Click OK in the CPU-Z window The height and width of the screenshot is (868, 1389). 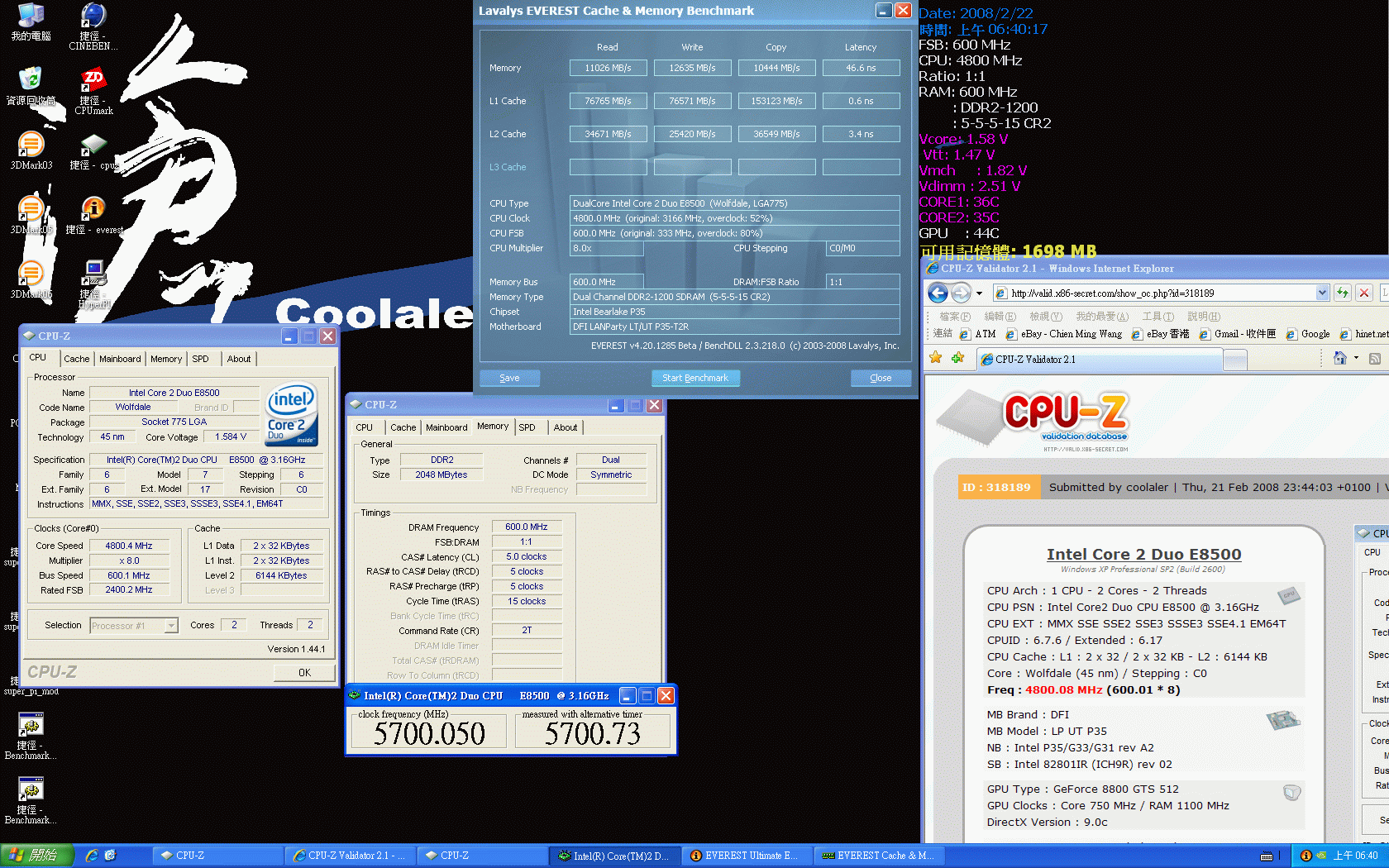[x=304, y=673]
